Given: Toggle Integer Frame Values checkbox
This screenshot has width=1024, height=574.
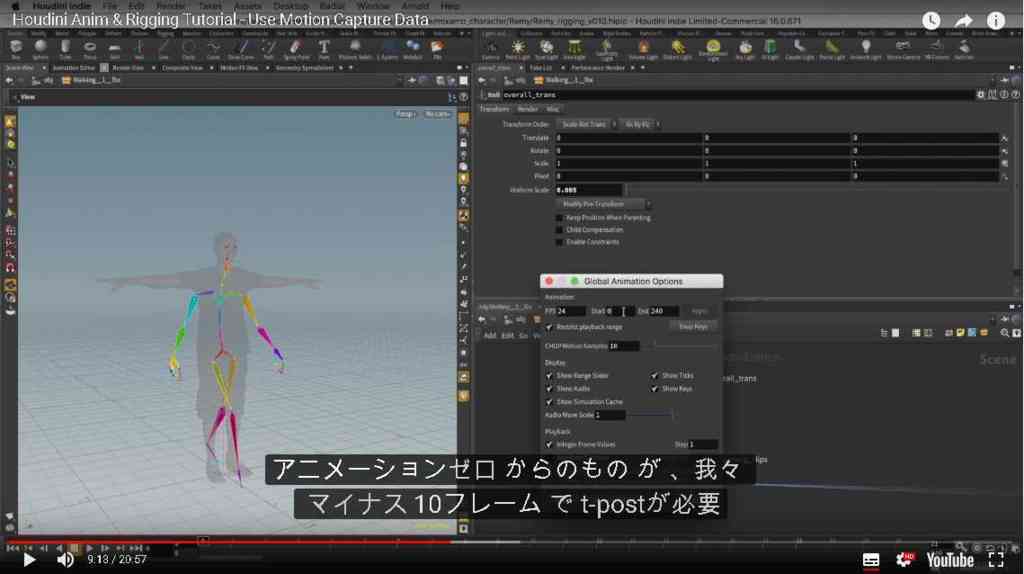Looking at the screenshot, I should [549, 445].
